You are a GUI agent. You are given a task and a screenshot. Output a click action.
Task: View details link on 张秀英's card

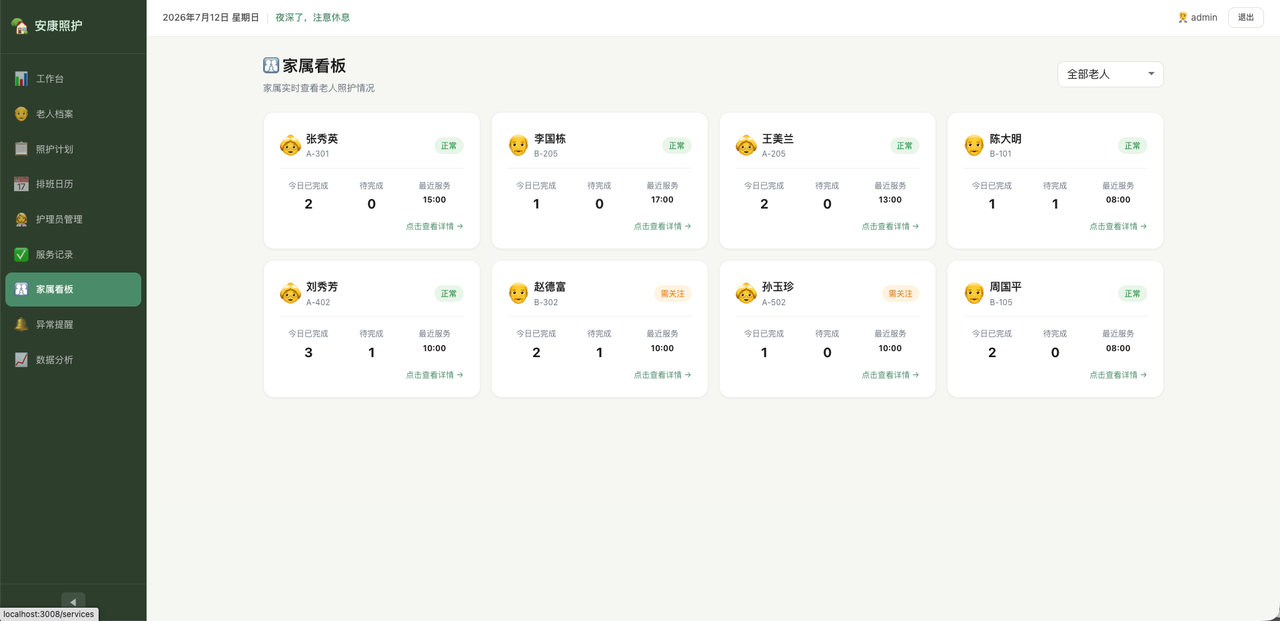[434, 226]
